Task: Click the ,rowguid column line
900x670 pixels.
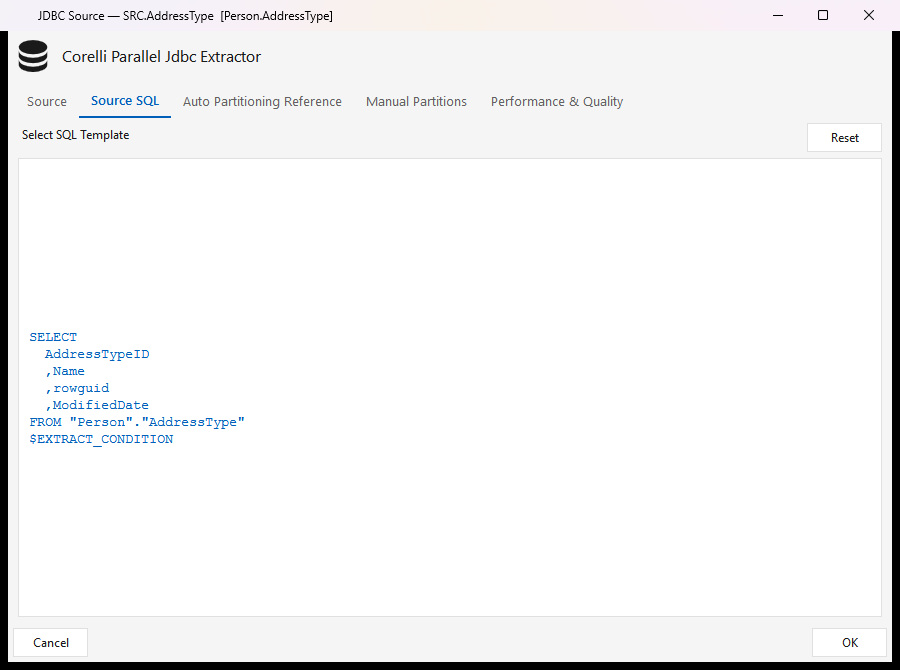Action: pos(77,388)
